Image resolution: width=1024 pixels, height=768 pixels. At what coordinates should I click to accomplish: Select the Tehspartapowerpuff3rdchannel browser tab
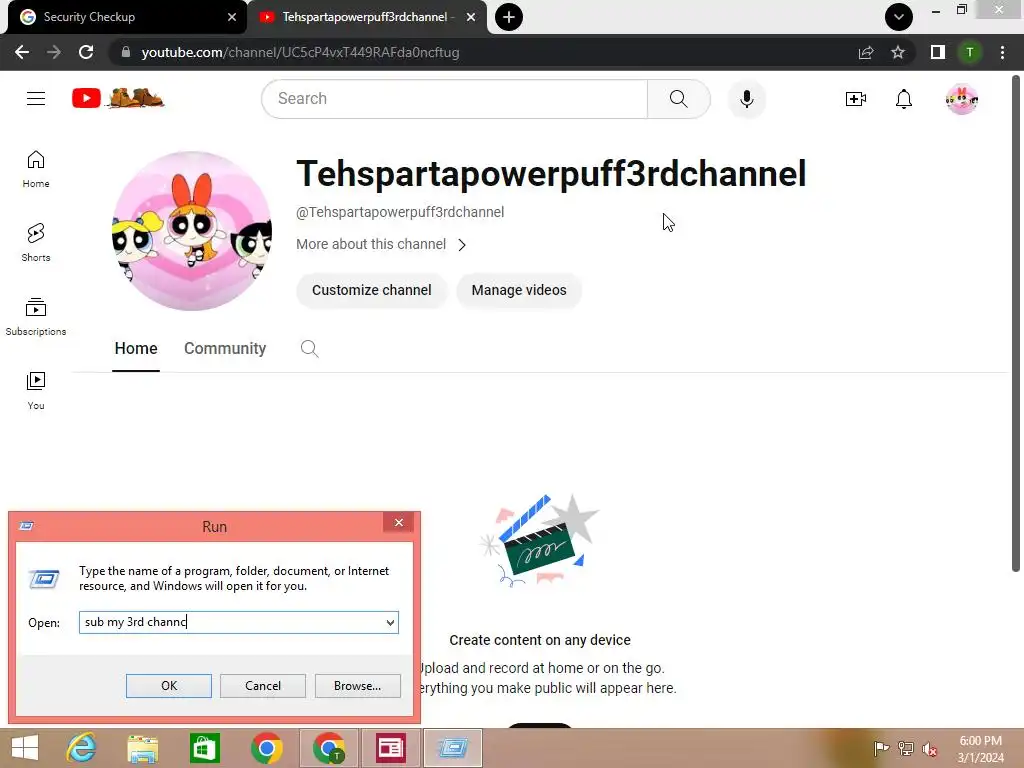(367, 17)
